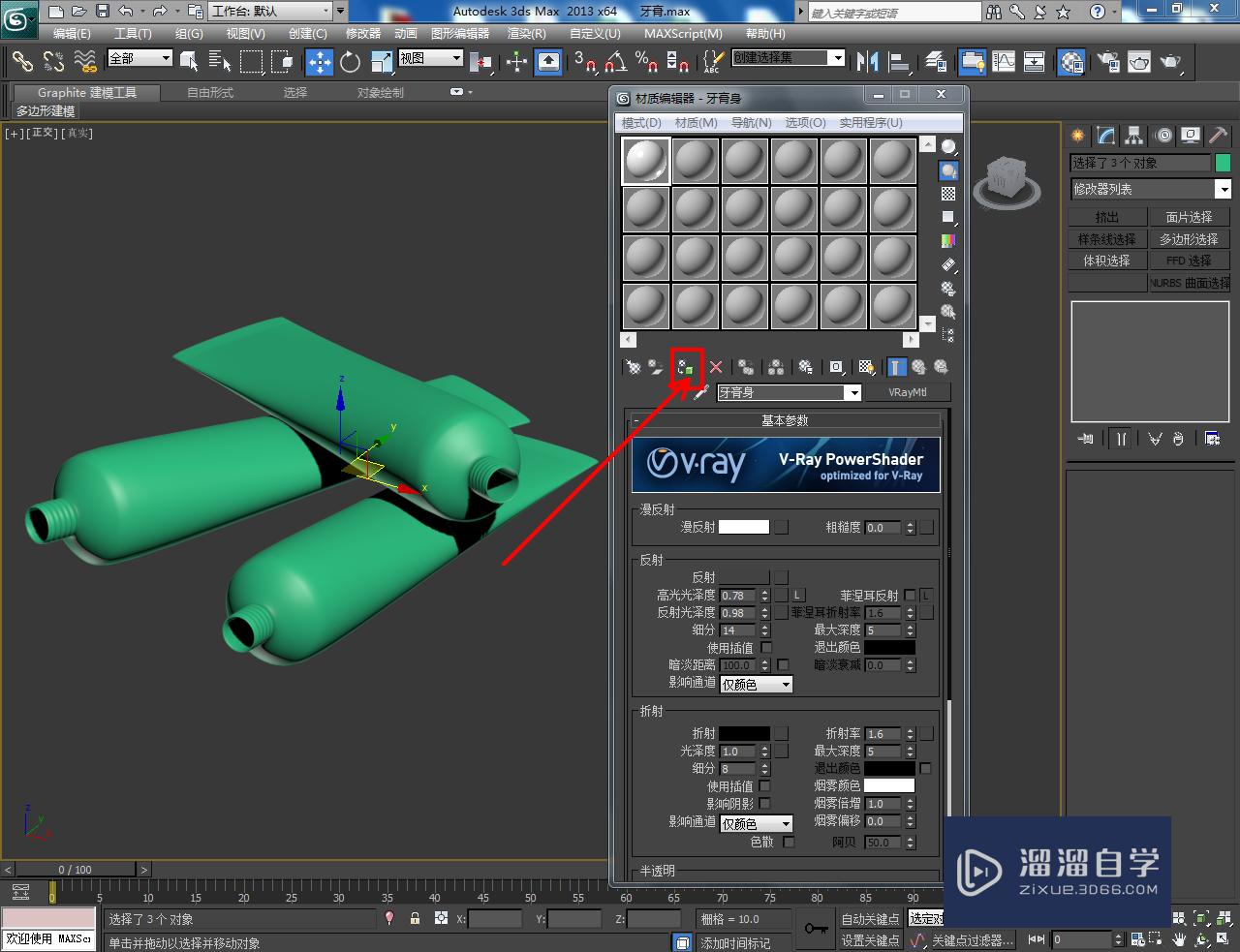Open 模式(D) menu in material editor

point(641,122)
